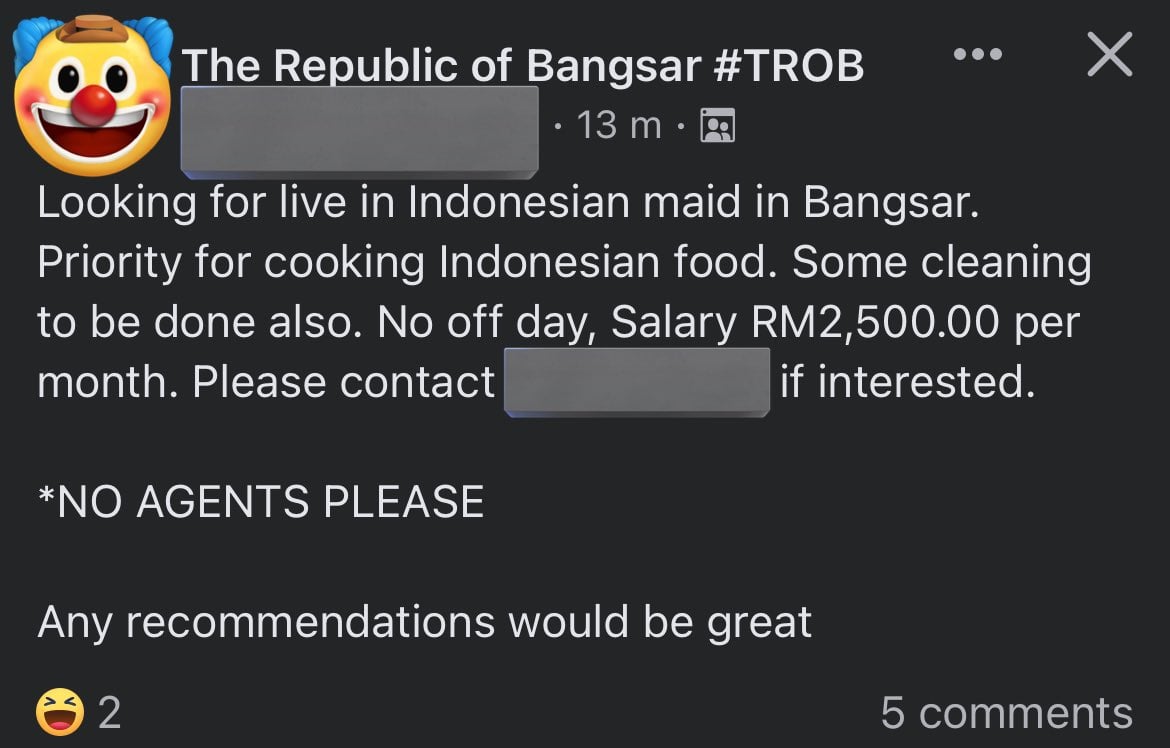Click the "*NO AGENTS PLEASE" line
The width and height of the screenshot is (1170, 748).
[x=261, y=501]
